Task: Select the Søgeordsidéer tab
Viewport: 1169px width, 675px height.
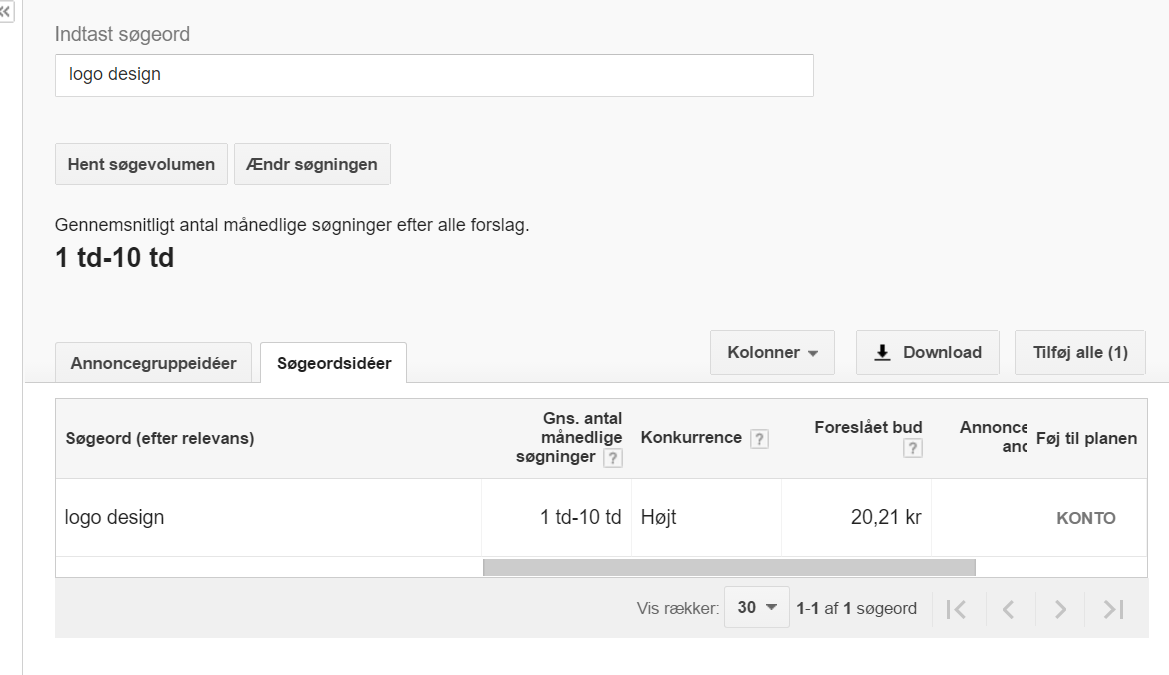Action: click(x=333, y=363)
